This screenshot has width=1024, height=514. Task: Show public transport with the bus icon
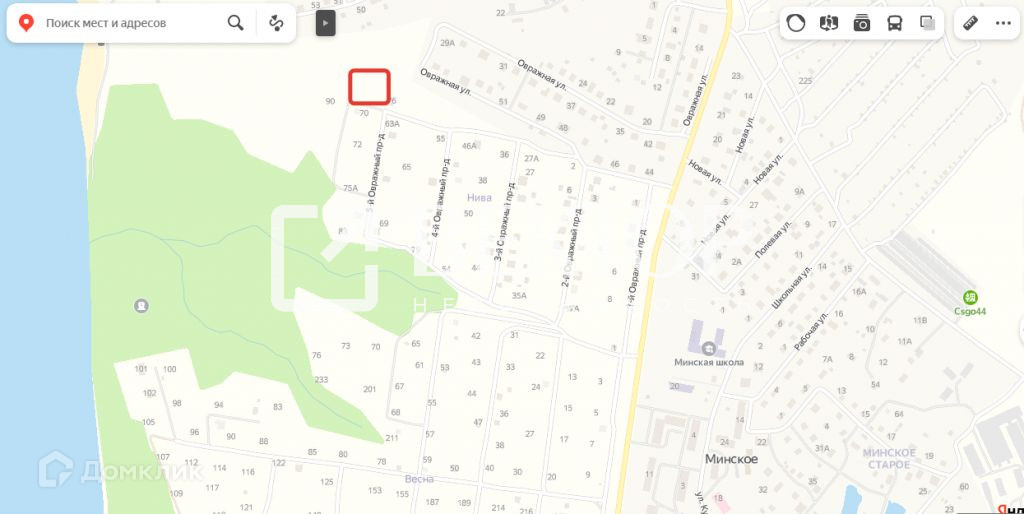(x=894, y=24)
